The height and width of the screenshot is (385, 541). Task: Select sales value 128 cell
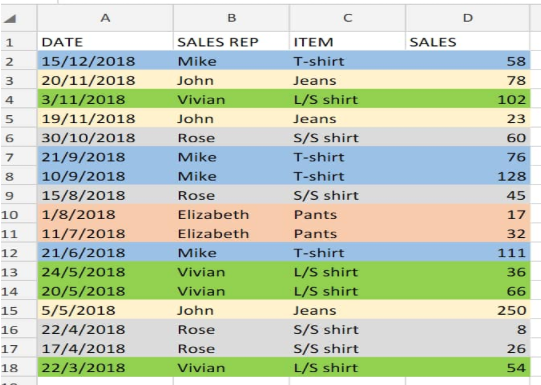point(468,176)
